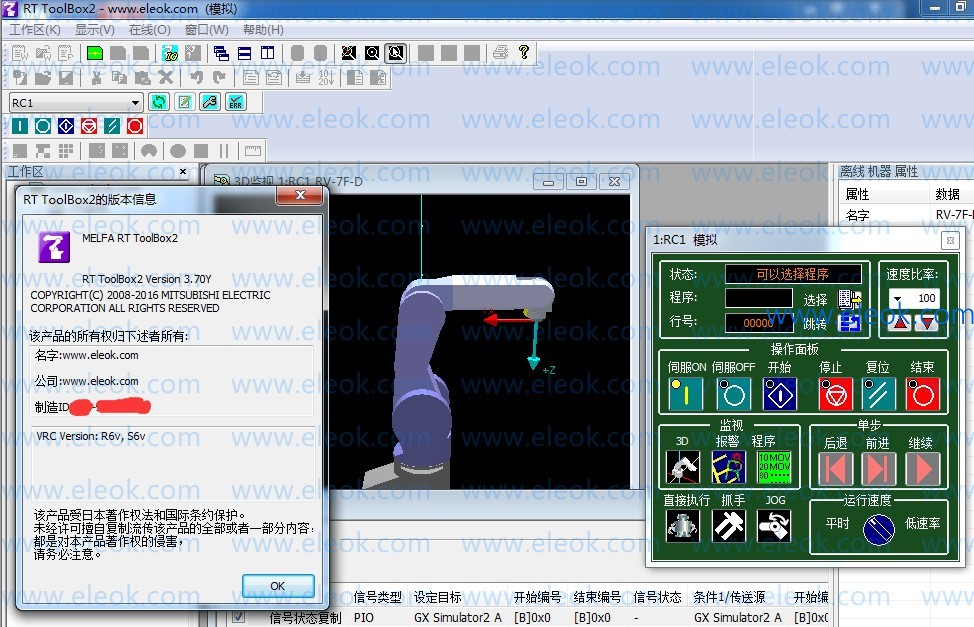Click the yellow question mark help icon

coord(524,52)
